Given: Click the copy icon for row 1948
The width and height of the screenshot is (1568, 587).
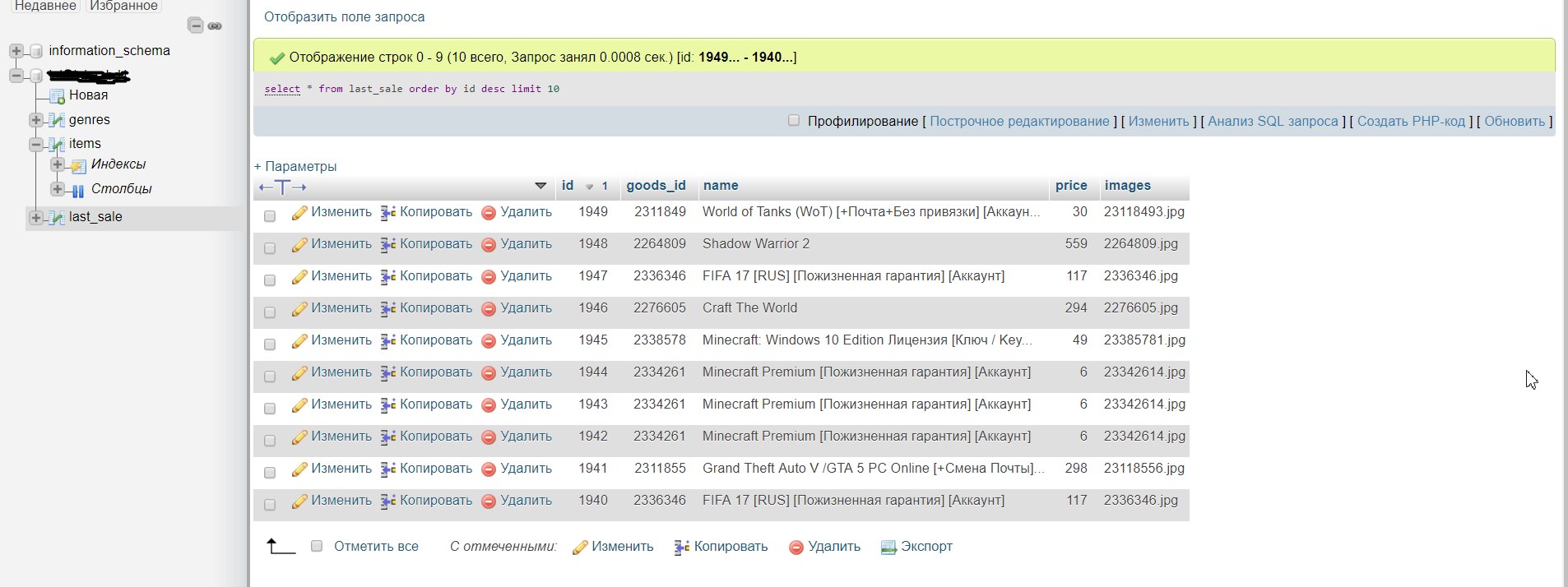Looking at the screenshot, I should (x=388, y=245).
